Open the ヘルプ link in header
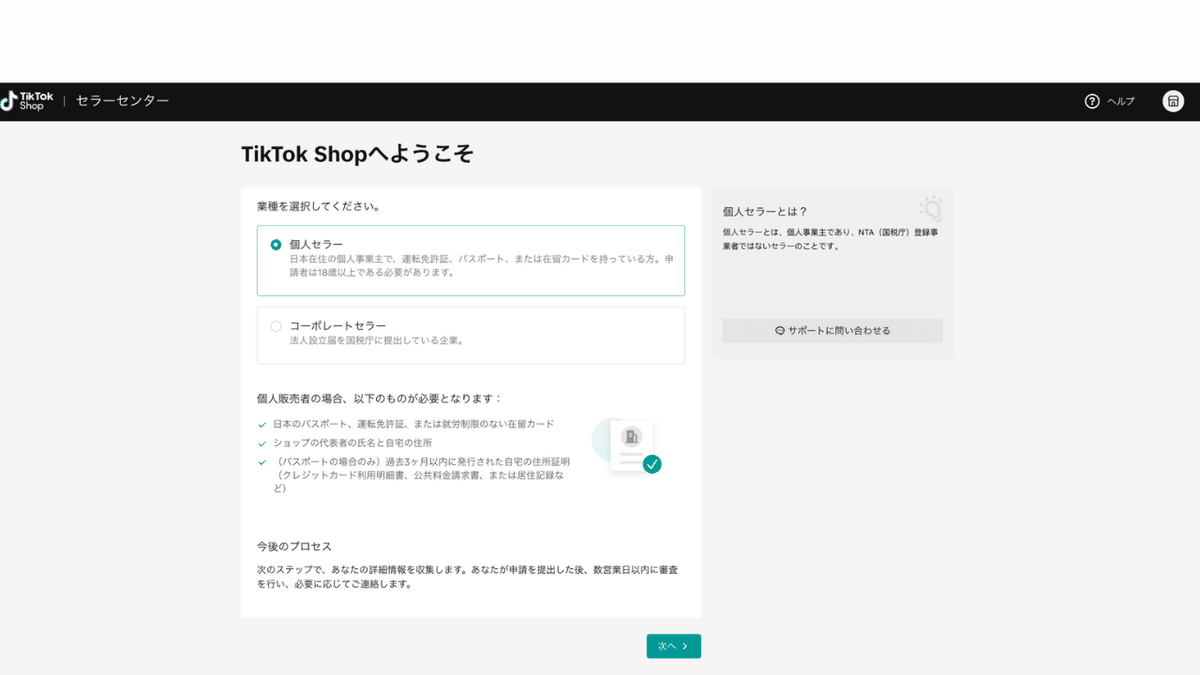The width and height of the screenshot is (1200, 675). (x=1121, y=102)
